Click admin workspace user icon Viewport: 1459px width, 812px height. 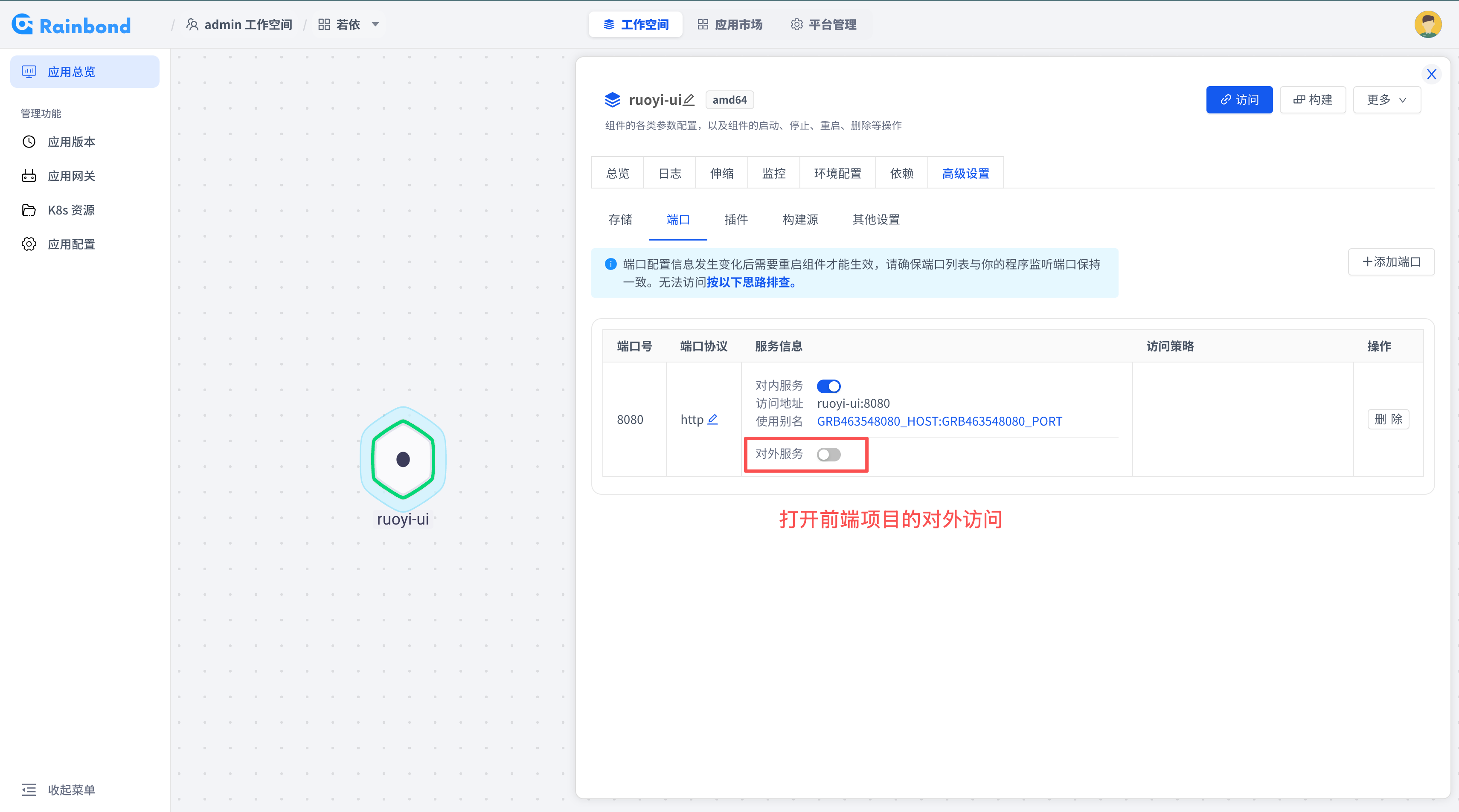click(192, 24)
